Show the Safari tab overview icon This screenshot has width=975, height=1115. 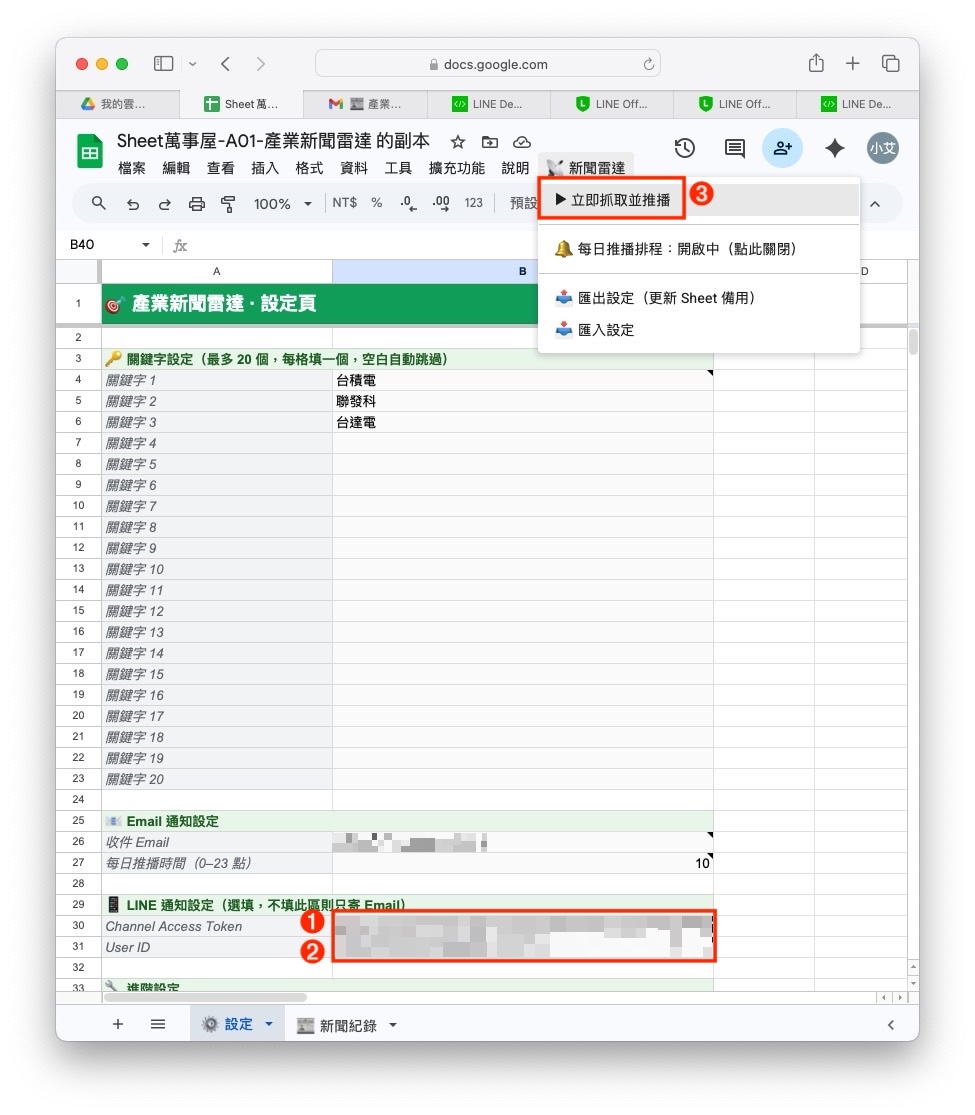(890, 63)
